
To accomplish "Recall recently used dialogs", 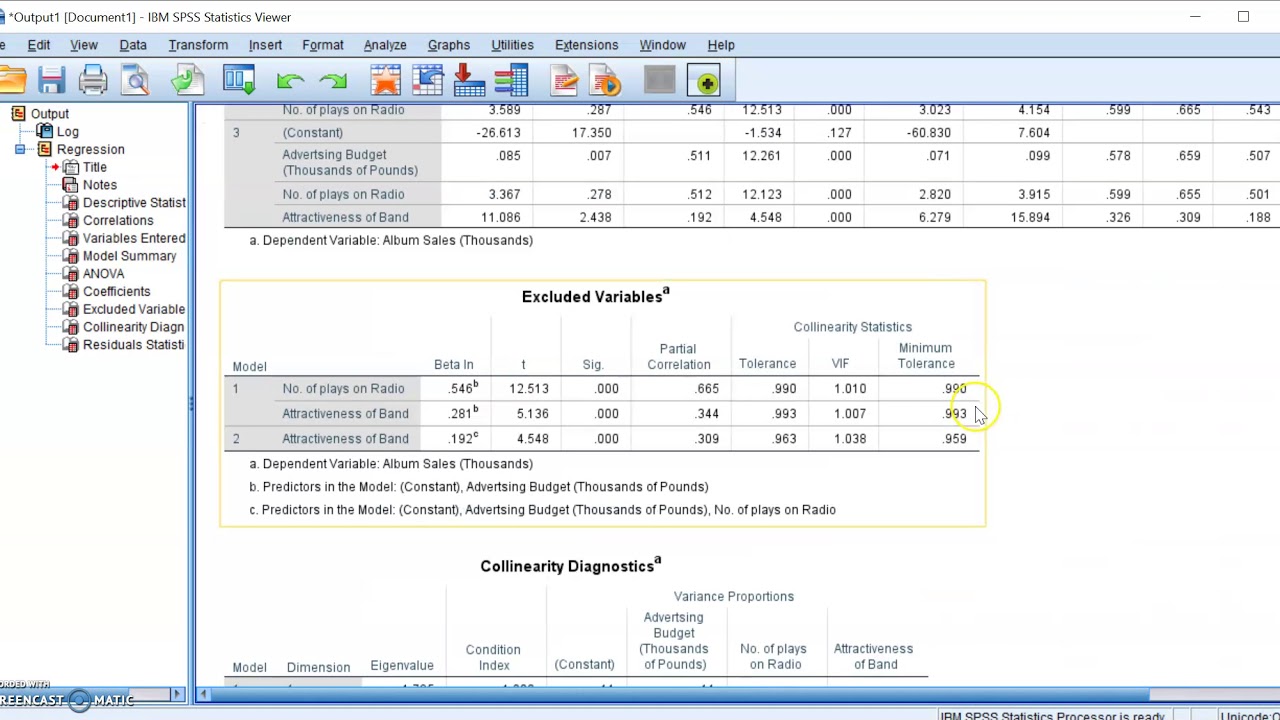I will [x=239, y=81].
